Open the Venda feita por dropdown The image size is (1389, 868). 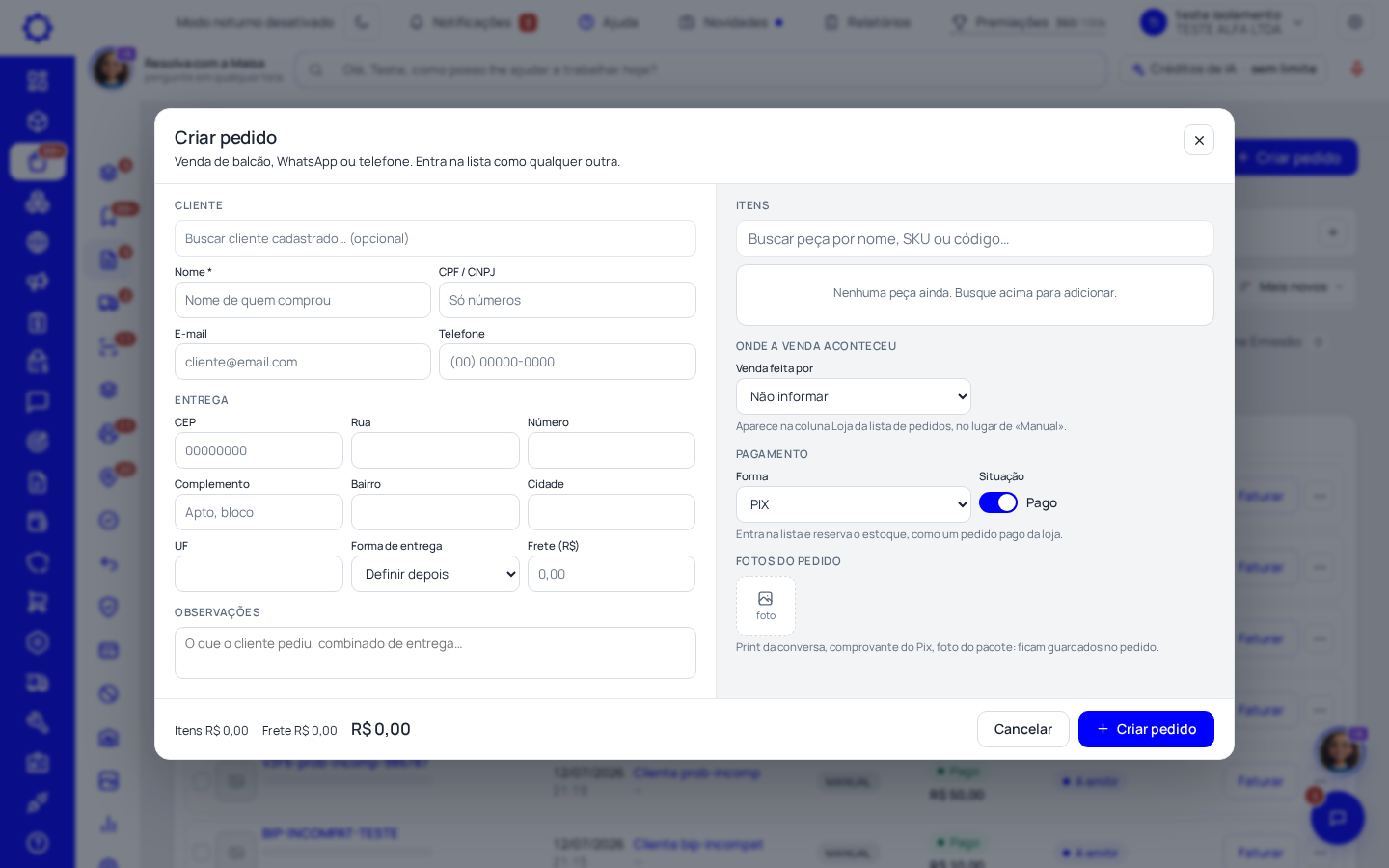[x=854, y=396]
